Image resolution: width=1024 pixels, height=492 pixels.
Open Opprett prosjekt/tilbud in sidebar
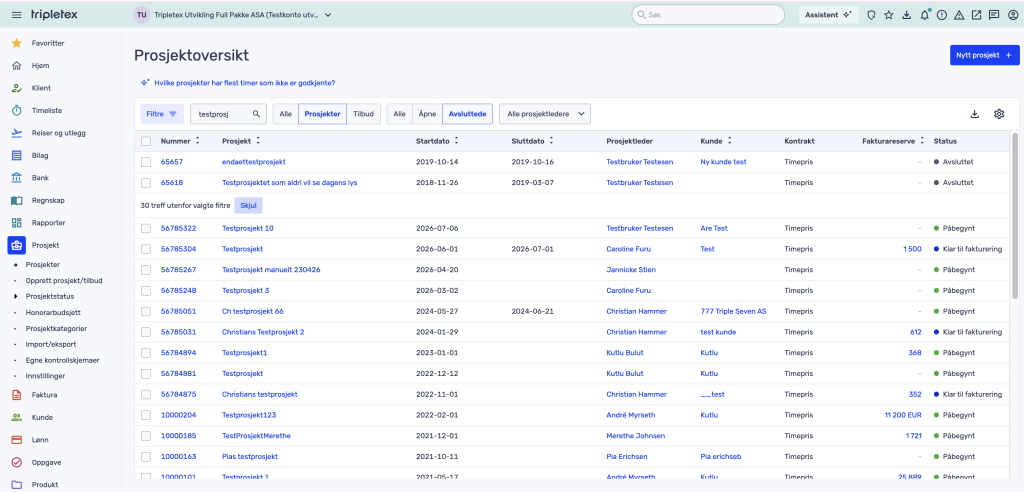coord(64,280)
